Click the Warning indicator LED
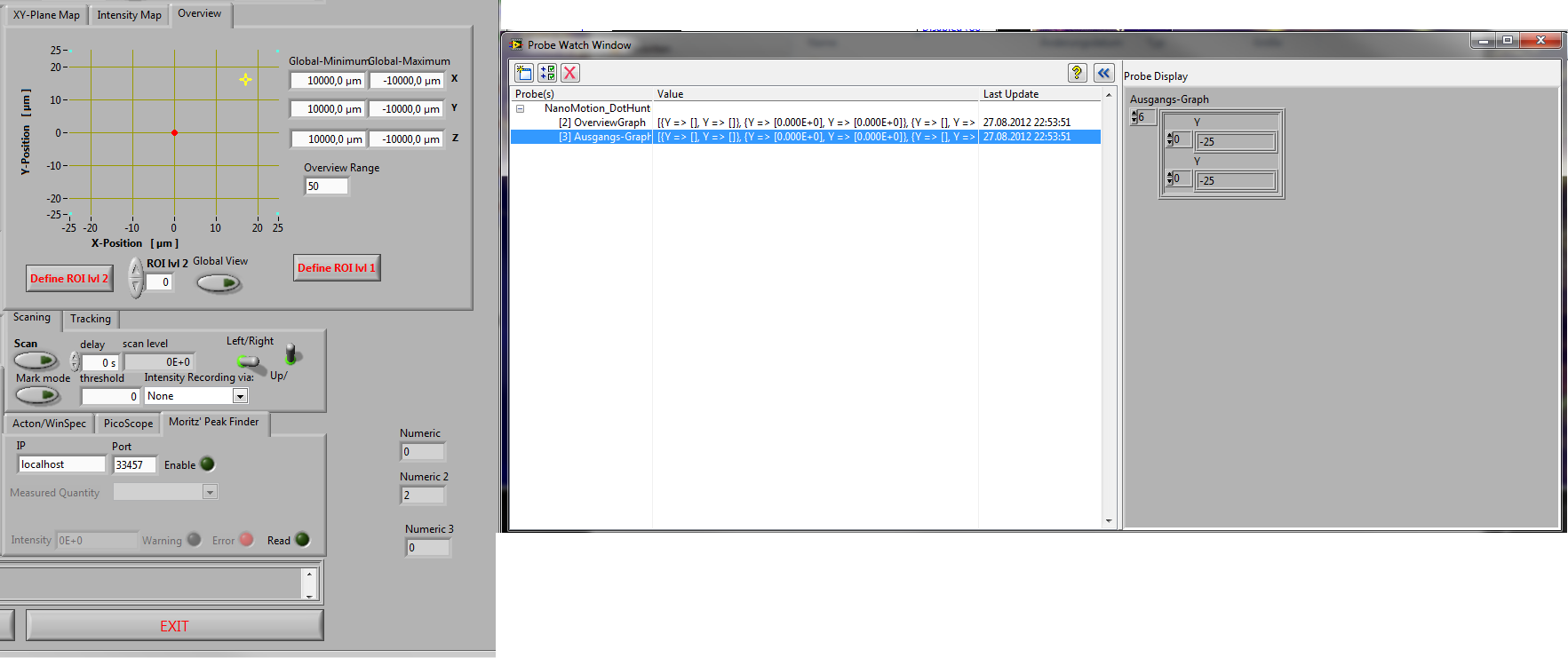1568x658 pixels. pos(194,539)
